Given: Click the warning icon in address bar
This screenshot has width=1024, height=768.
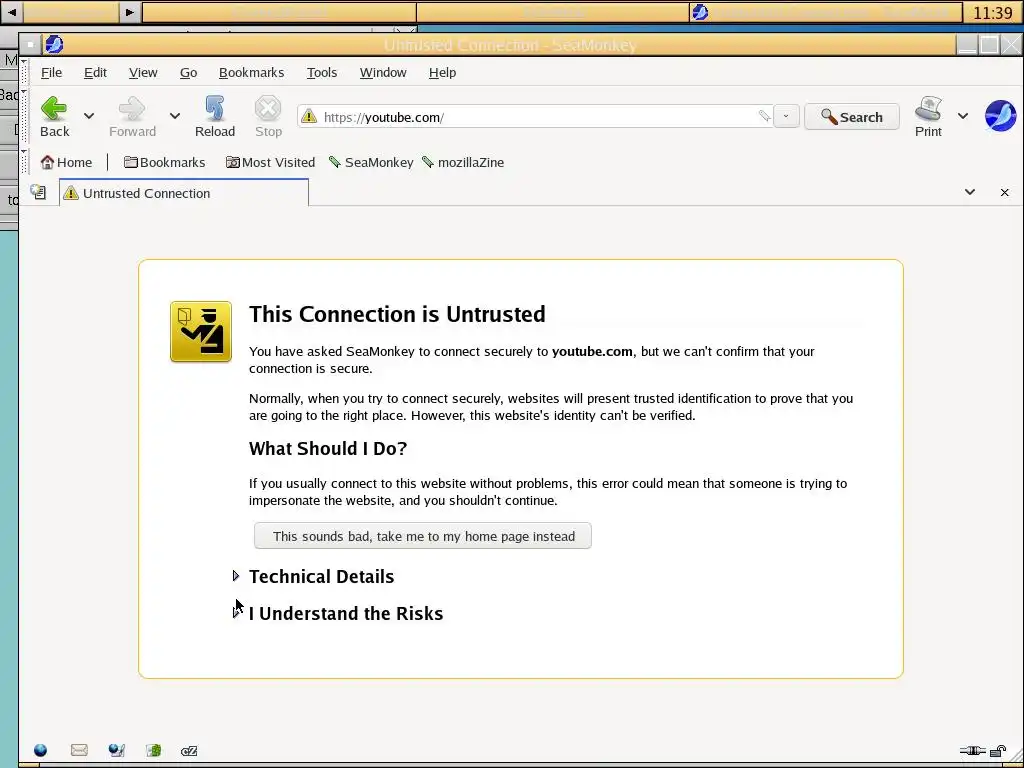Looking at the screenshot, I should 310,116.
